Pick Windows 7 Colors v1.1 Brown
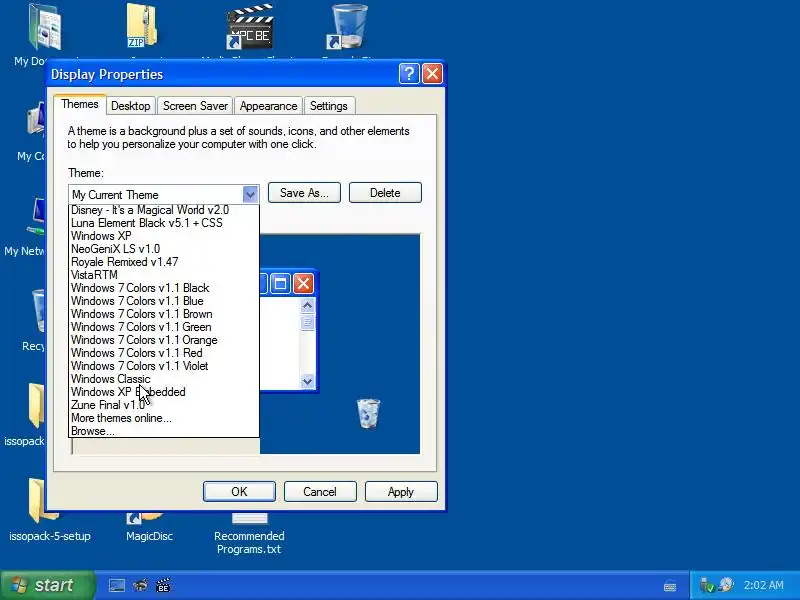 click(x=163, y=314)
